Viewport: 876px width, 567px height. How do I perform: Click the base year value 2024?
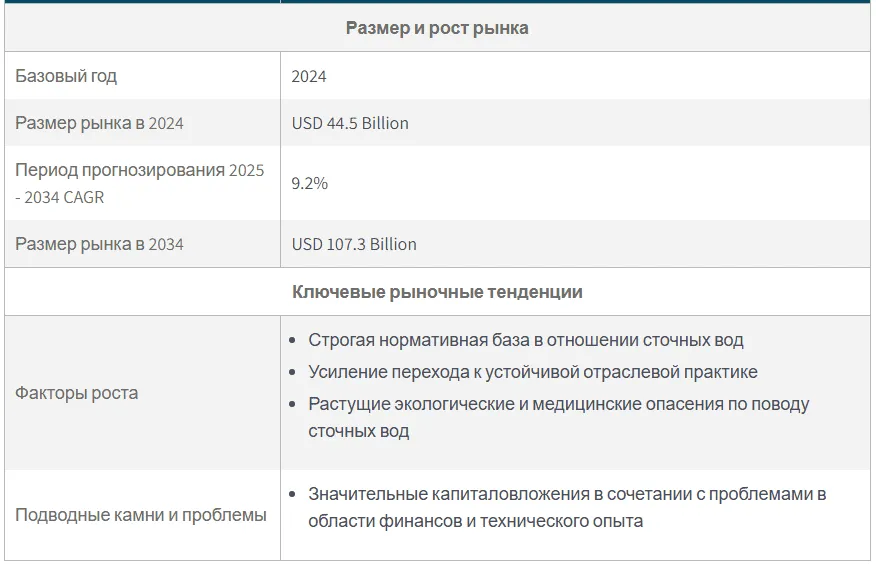[x=308, y=77]
